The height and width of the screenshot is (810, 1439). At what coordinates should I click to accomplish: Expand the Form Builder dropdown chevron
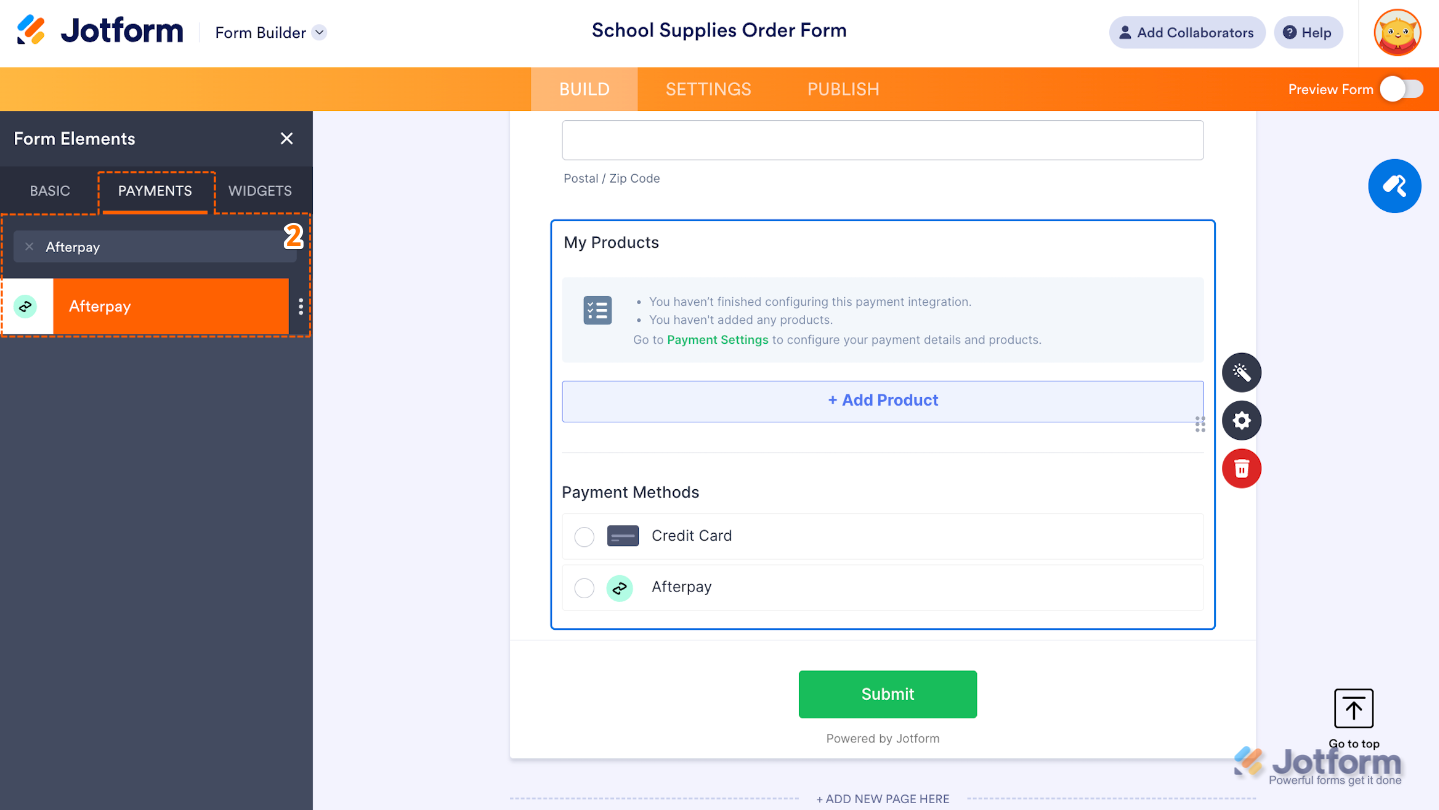(319, 32)
